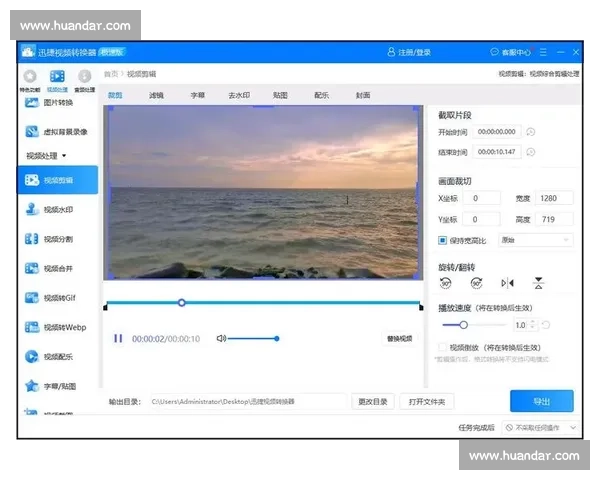The height and width of the screenshot is (480, 600).
Task: Flip the video vertically
Action: pos(538,283)
